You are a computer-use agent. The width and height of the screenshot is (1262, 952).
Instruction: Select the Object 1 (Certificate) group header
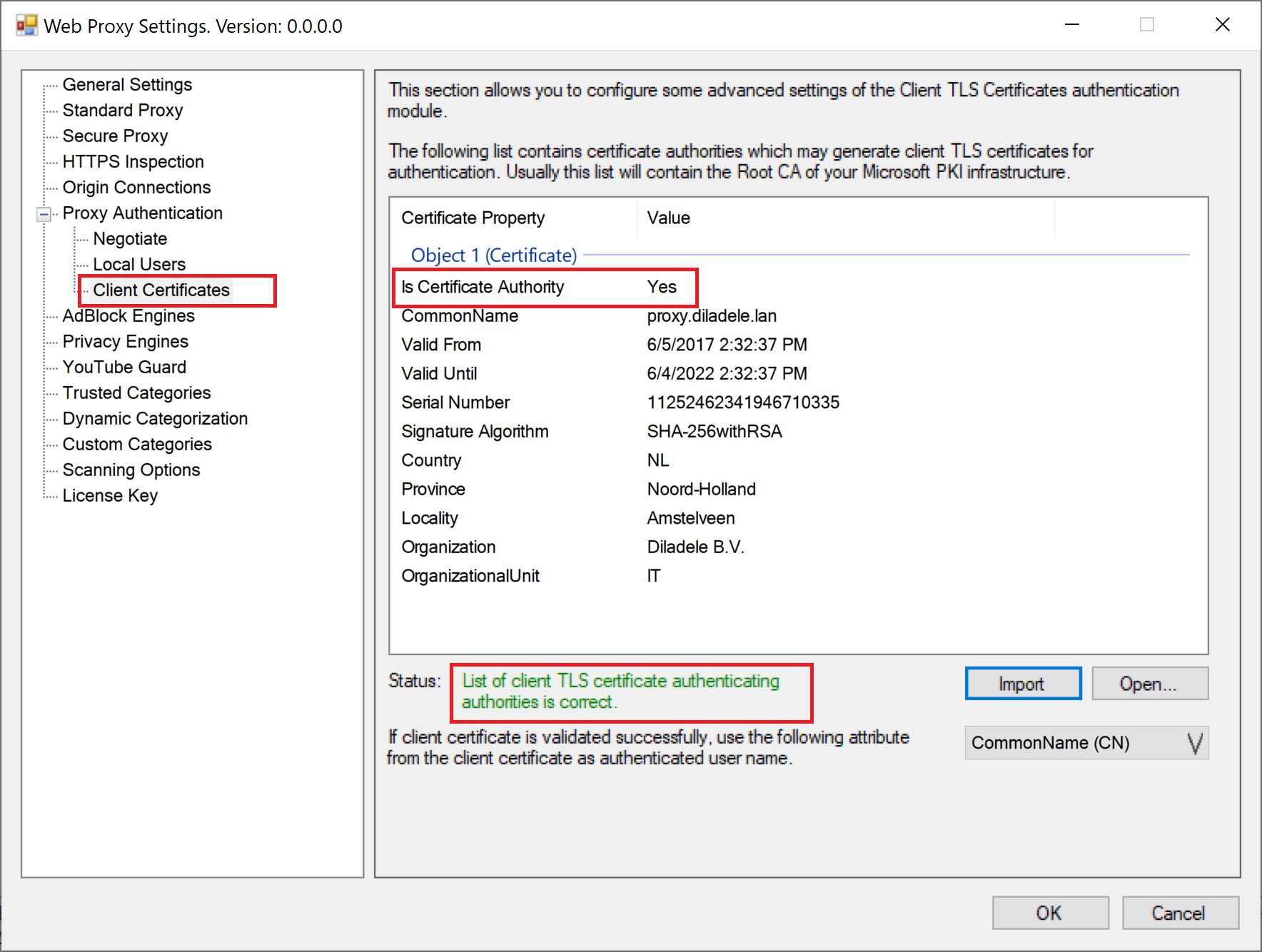(x=494, y=255)
